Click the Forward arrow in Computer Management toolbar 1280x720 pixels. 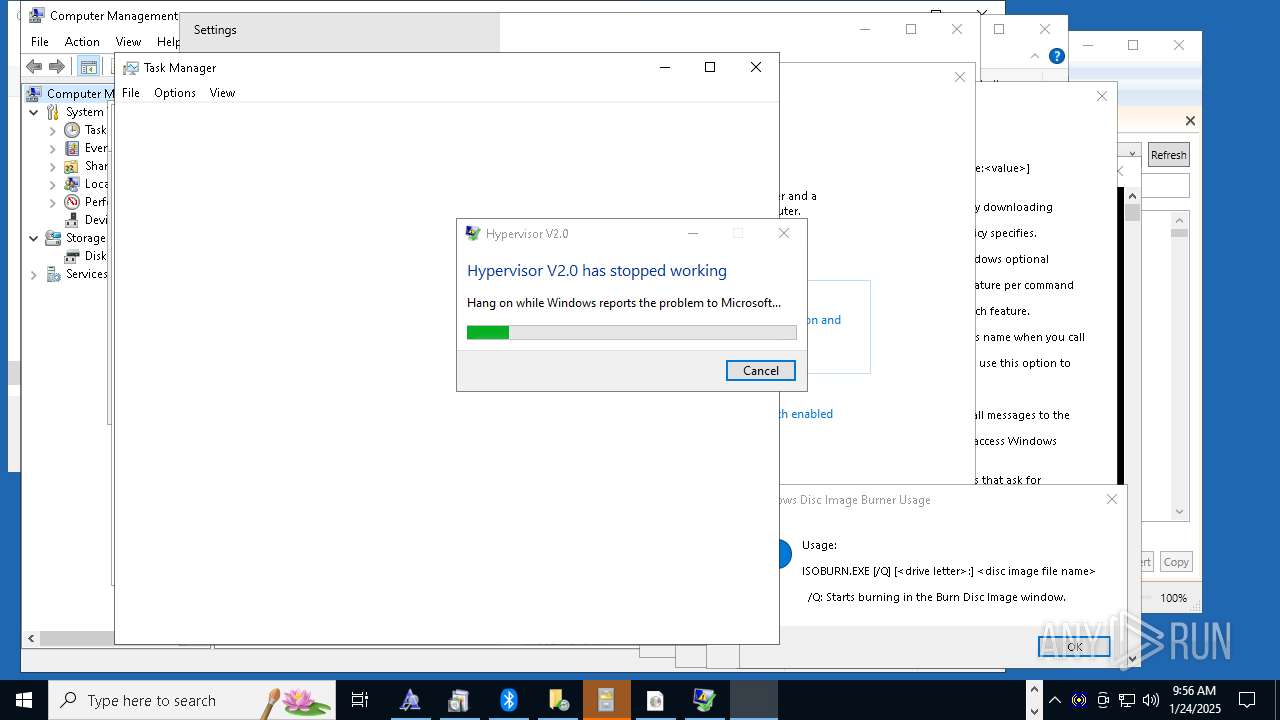pos(57,67)
